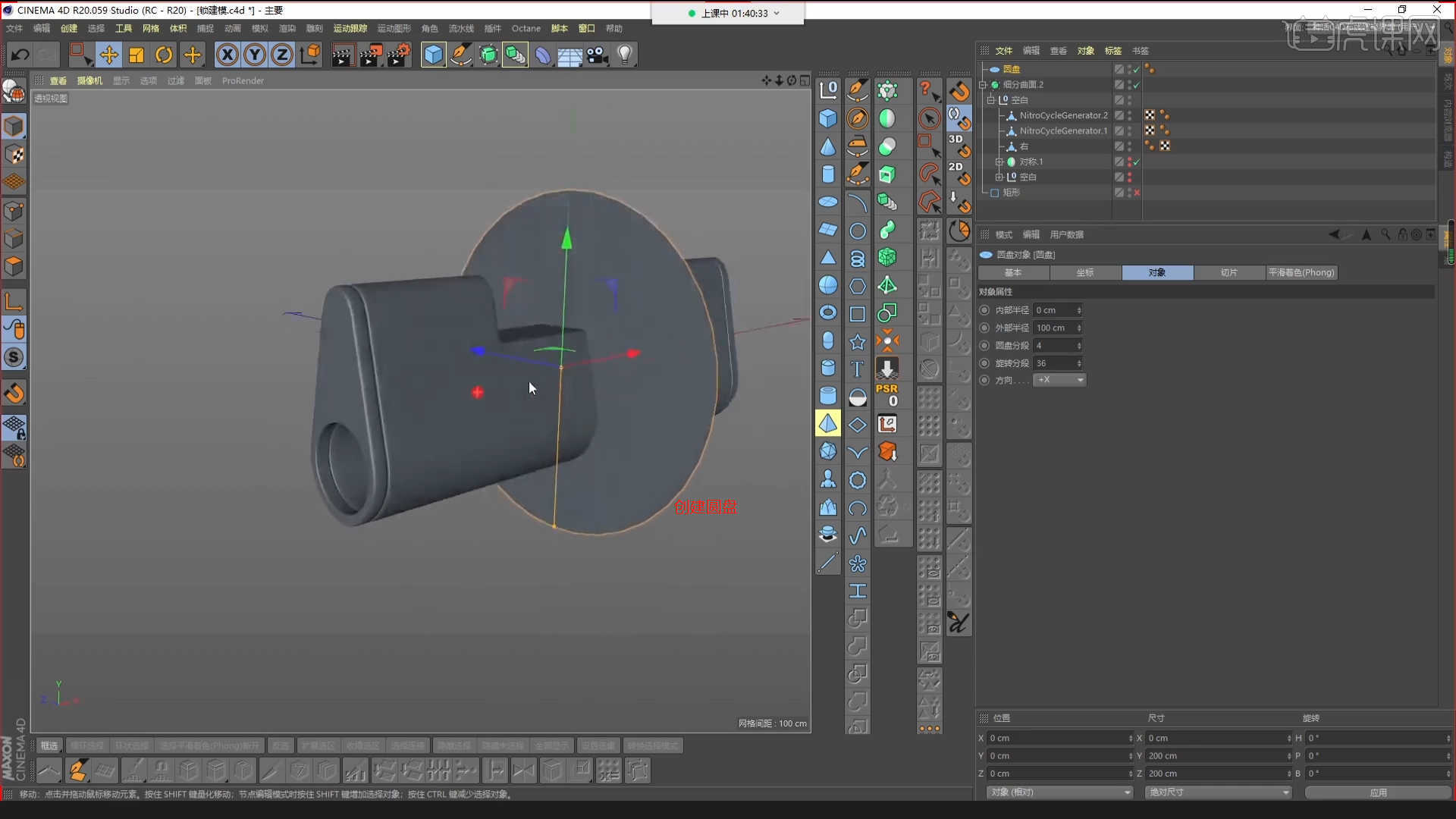Click the 旋转分段 36 field
This screenshot has width=1456, height=819.
tap(1058, 363)
